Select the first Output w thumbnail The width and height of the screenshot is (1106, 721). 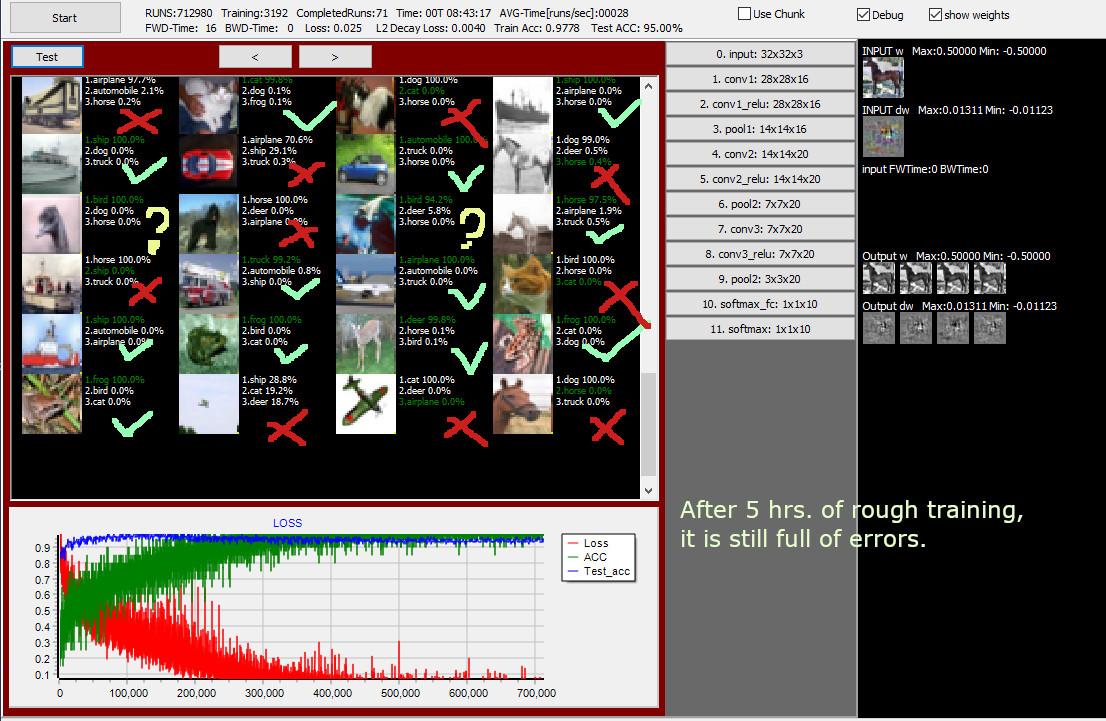[x=879, y=278]
